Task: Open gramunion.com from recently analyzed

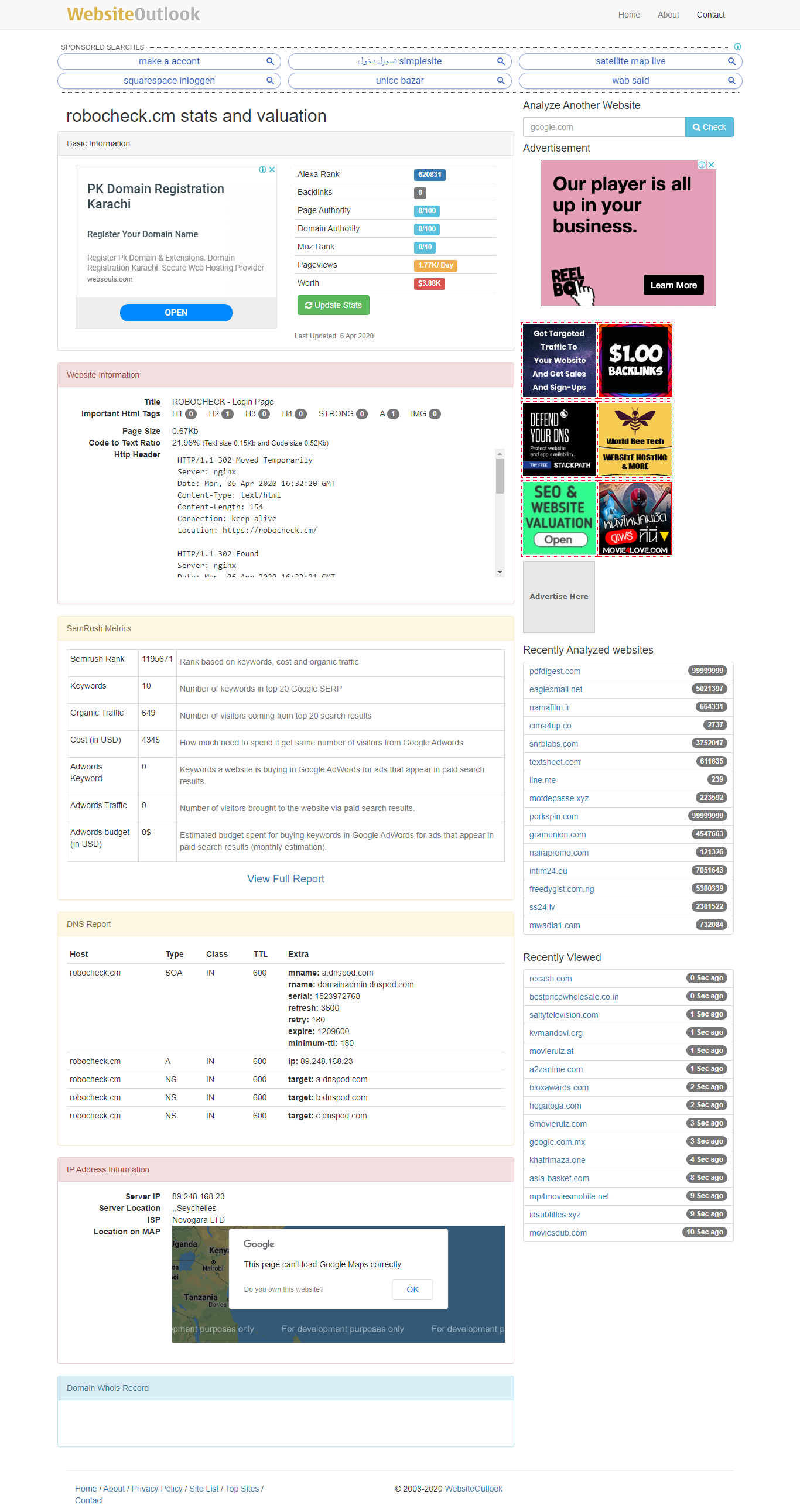Action: [x=558, y=834]
